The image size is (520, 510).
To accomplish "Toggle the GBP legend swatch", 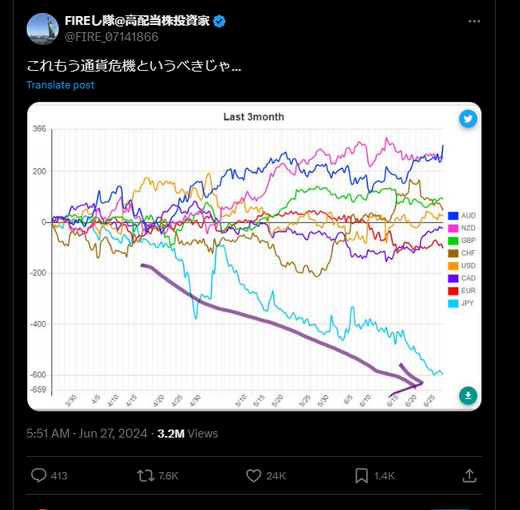I will click(453, 241).
